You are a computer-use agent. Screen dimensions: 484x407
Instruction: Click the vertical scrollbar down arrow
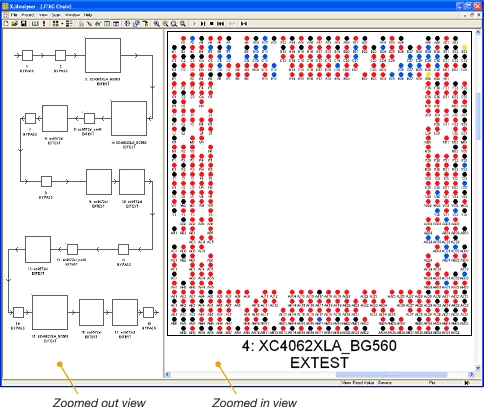click(x=478, y=368)
